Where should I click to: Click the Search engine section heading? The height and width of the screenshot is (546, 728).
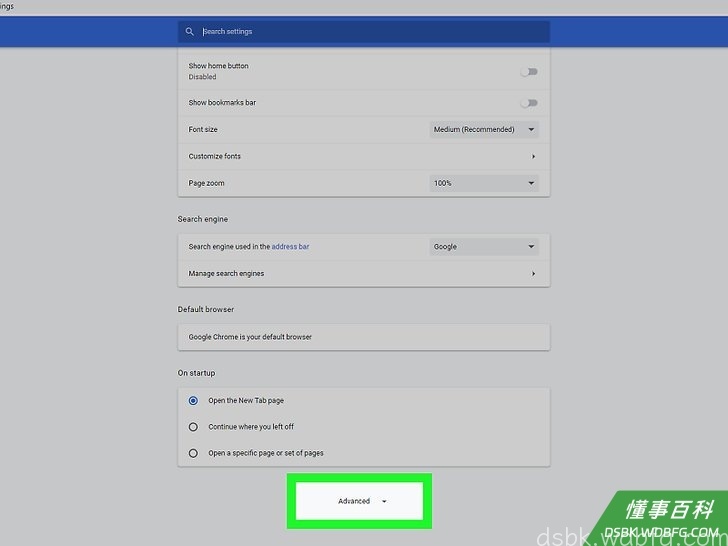[x=202, y=219]
